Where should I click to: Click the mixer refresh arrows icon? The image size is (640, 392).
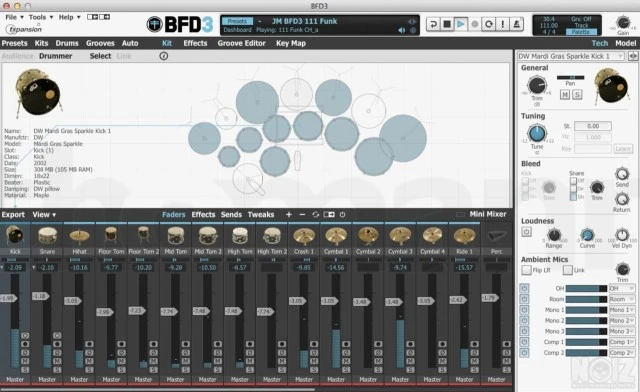(316, 214)
